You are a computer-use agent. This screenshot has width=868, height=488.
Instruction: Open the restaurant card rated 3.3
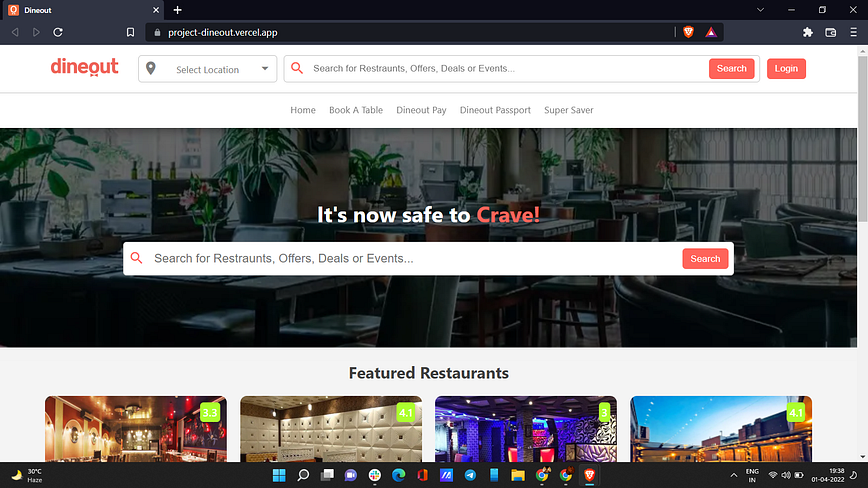click(136, 429)
